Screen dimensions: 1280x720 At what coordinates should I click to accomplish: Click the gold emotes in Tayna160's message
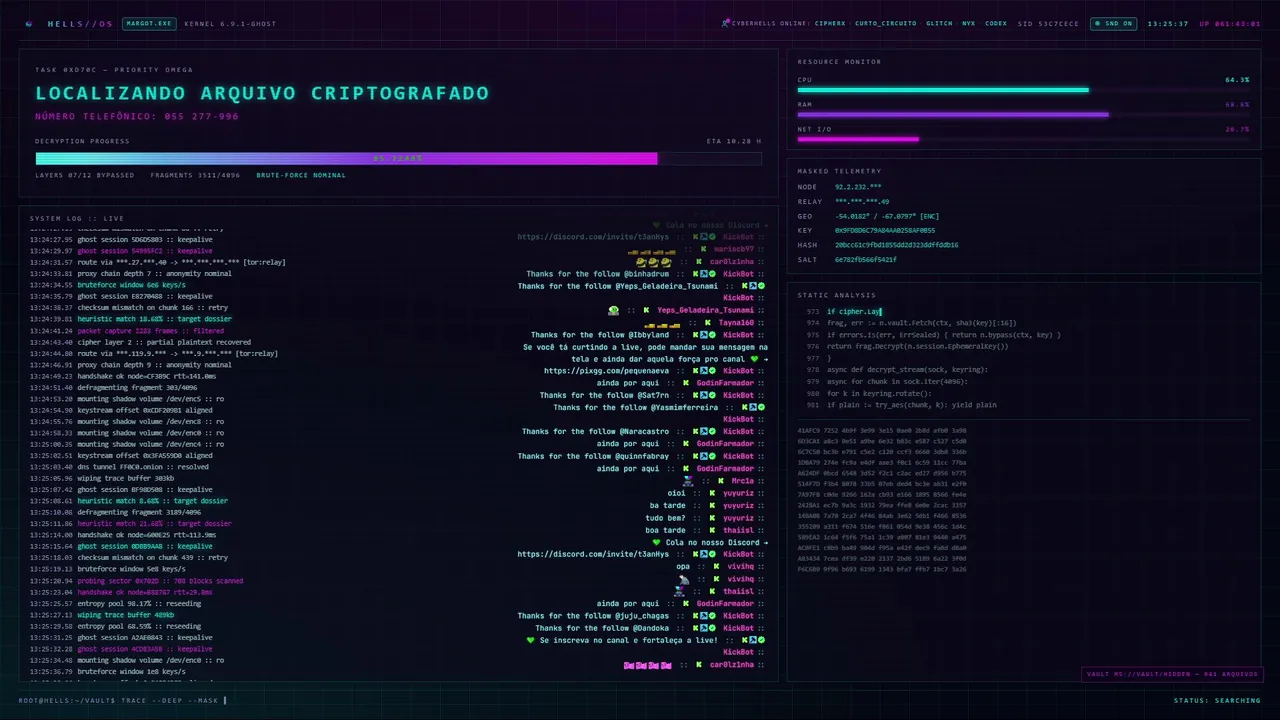point(662,324)
